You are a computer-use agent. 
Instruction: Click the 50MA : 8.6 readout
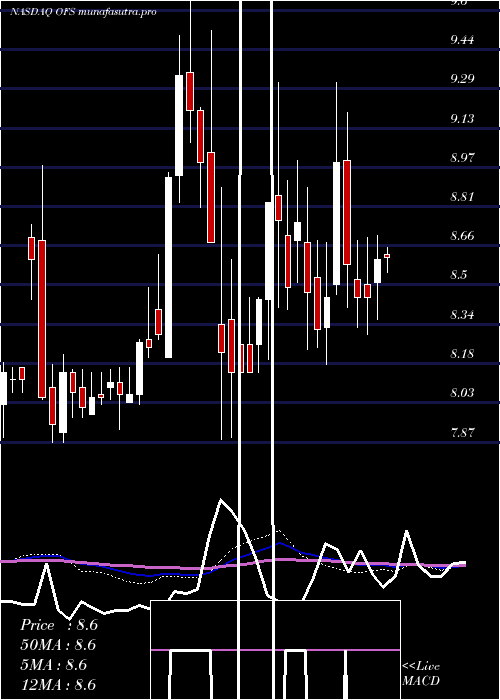58,645
